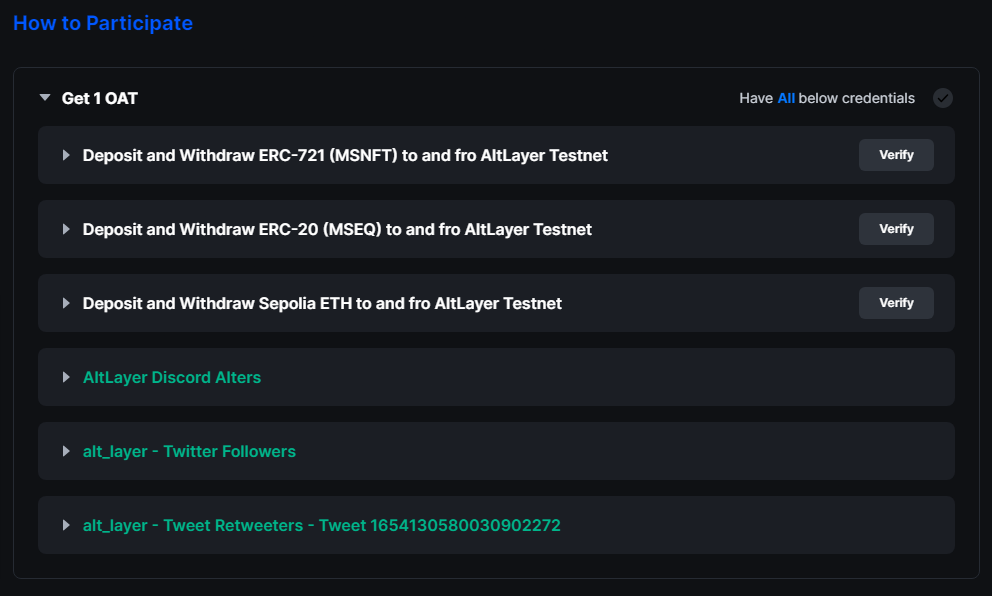Click the How to Participate heading
992x596 pixels.
103,23
